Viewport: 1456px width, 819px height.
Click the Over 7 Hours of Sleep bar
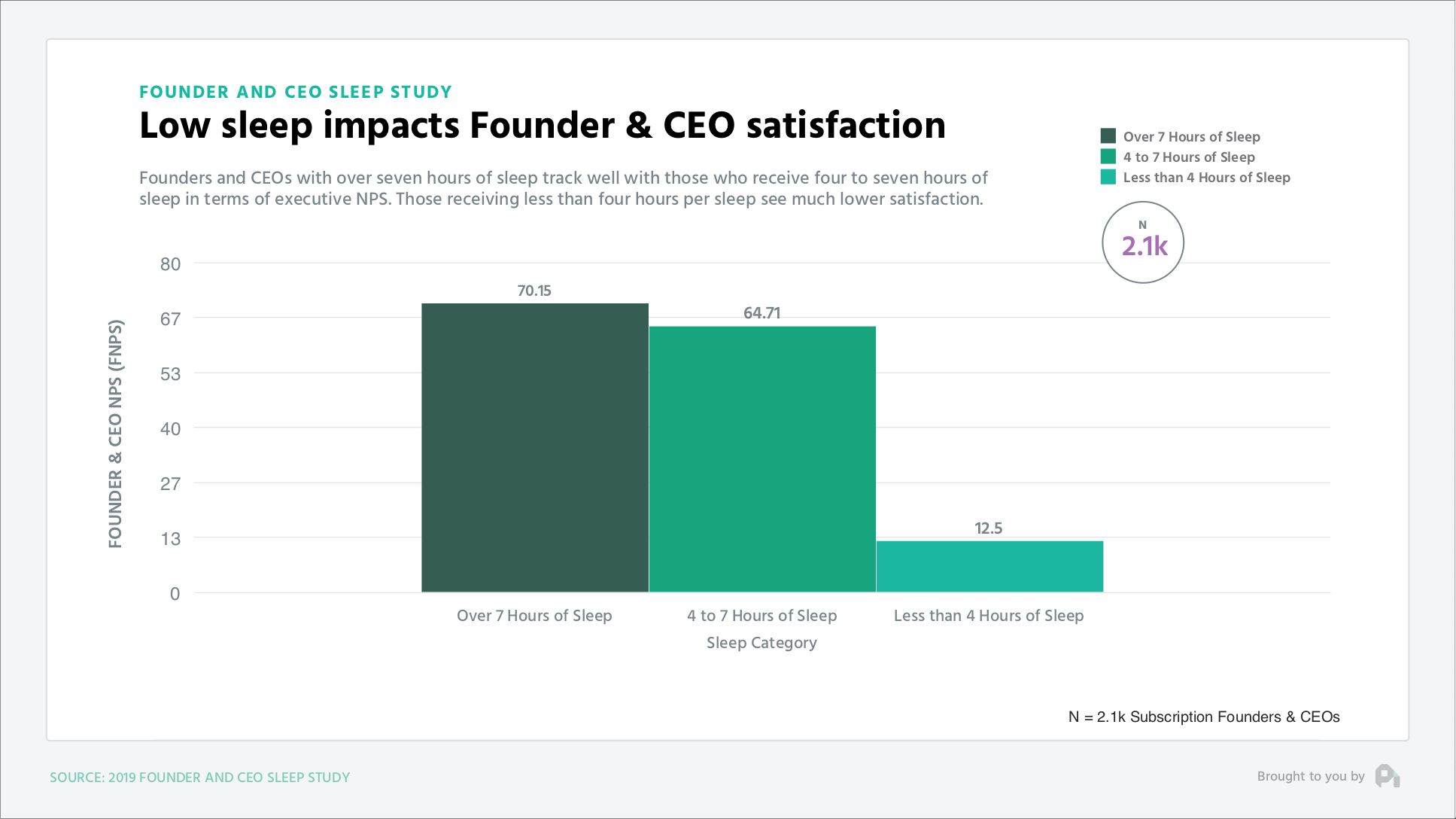pos(535,448)
